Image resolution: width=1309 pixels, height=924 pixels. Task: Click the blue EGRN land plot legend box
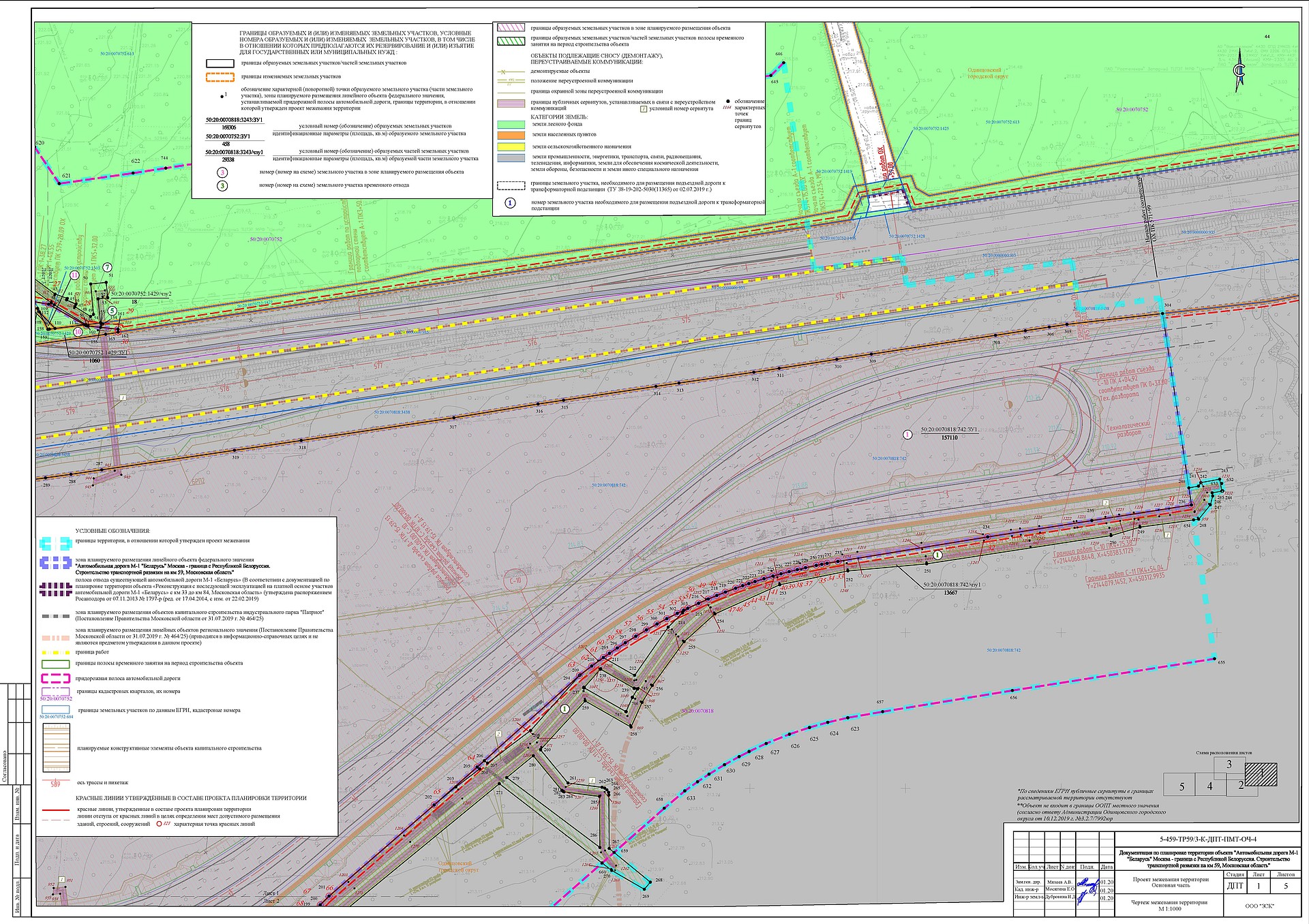(x=55, y=710)
